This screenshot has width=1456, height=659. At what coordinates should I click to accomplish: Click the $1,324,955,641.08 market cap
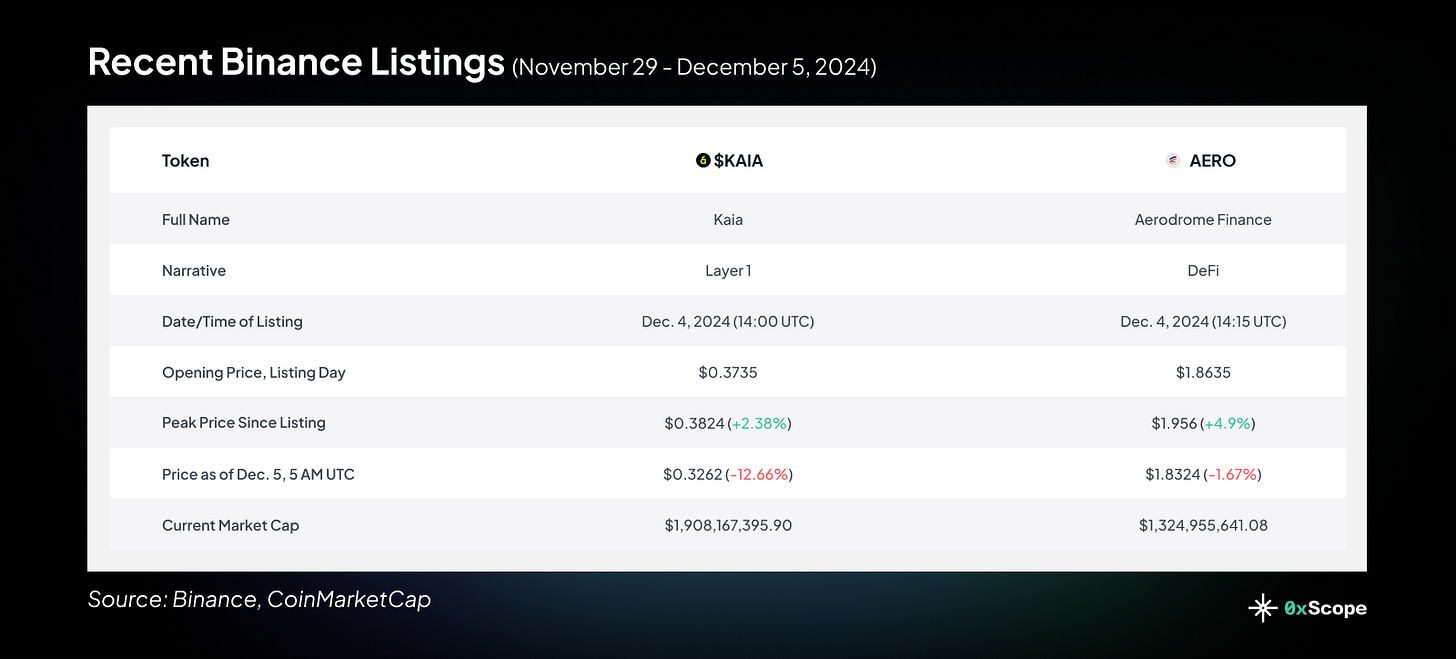pyautogui.click(x=1203, y=525)
